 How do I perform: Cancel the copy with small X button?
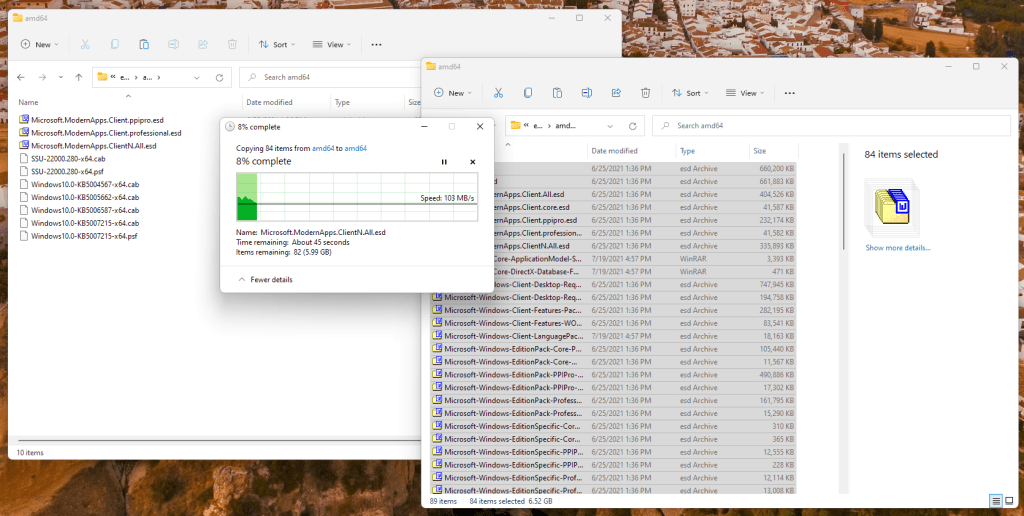tap(472, 162)
